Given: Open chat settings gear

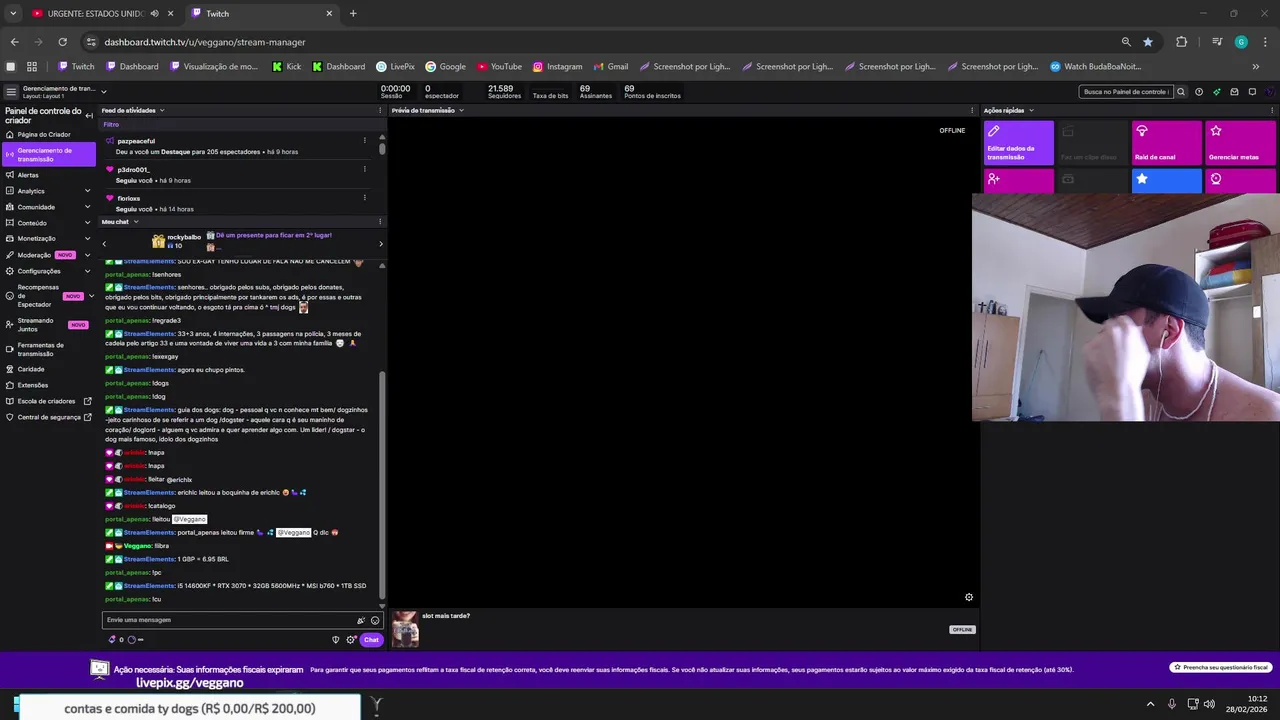Looking at the screenshot, I should coord(351,639).
